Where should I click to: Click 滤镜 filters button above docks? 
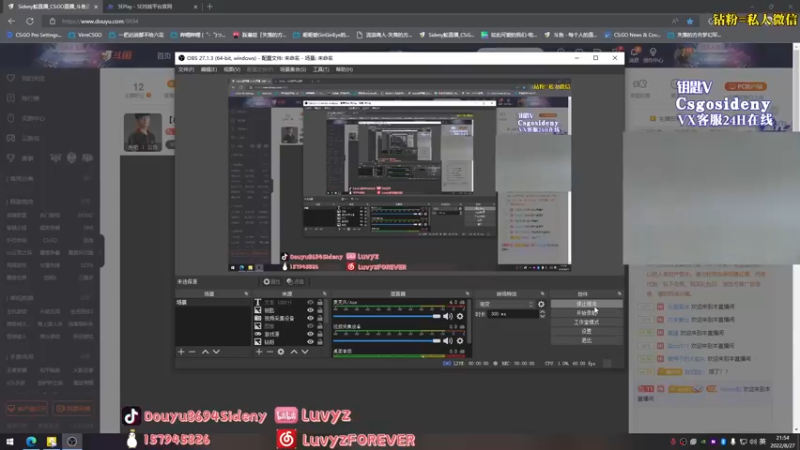(295, 282)
